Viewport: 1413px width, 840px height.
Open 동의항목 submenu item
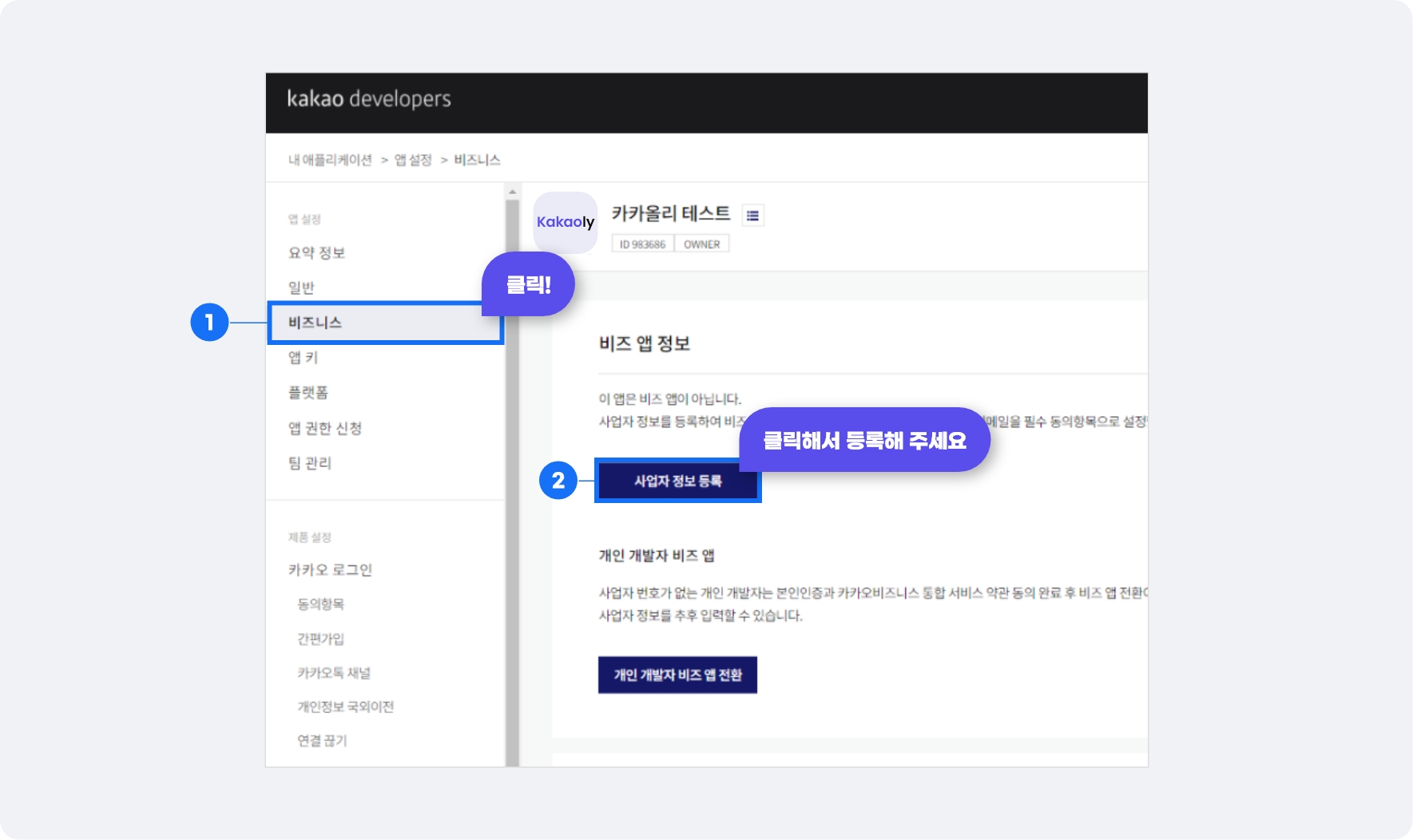321,604
